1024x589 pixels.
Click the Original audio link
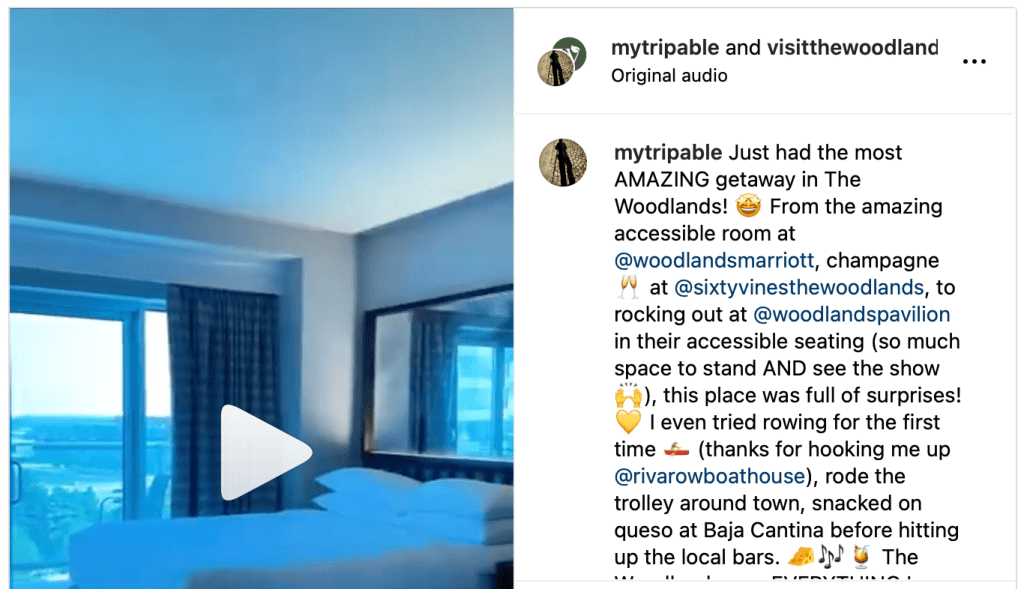(x=669, y=76)
